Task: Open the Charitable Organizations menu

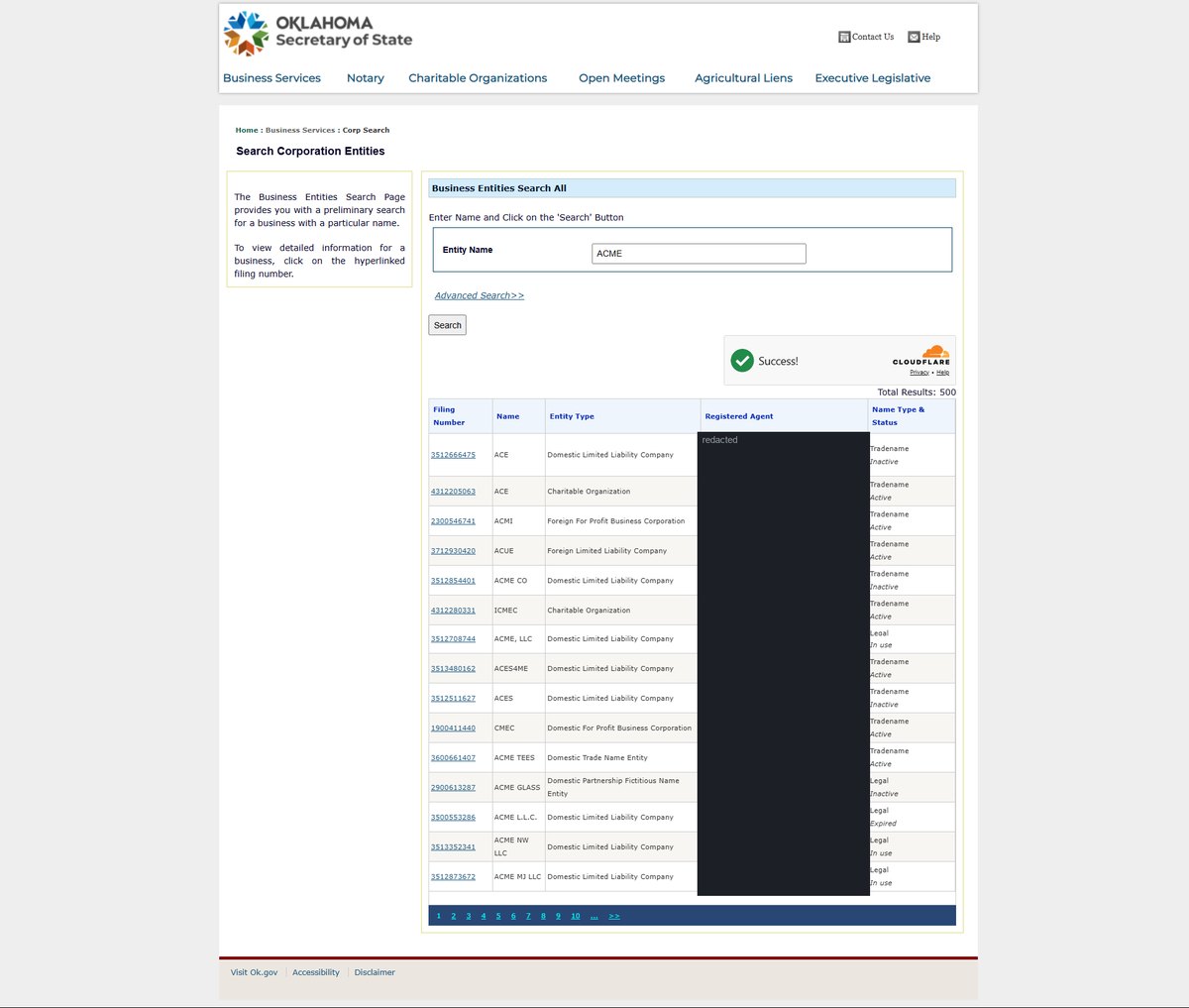Action: [478, 78]
